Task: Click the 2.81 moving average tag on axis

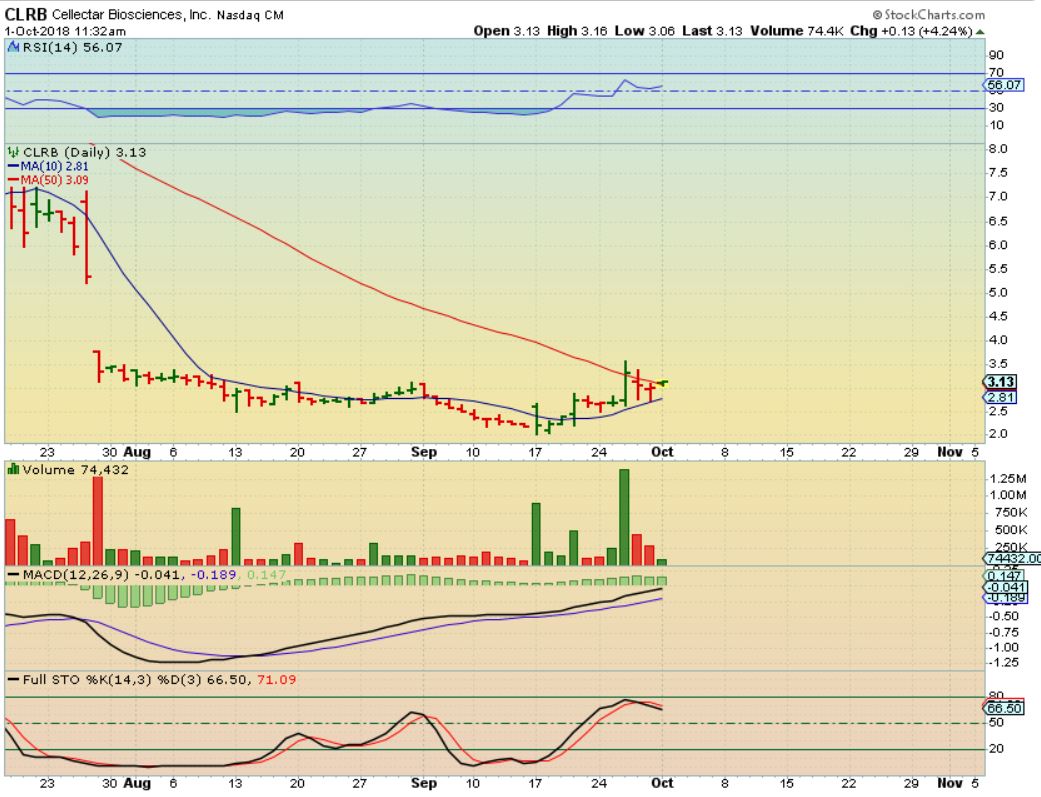Action: [1000, 397]
